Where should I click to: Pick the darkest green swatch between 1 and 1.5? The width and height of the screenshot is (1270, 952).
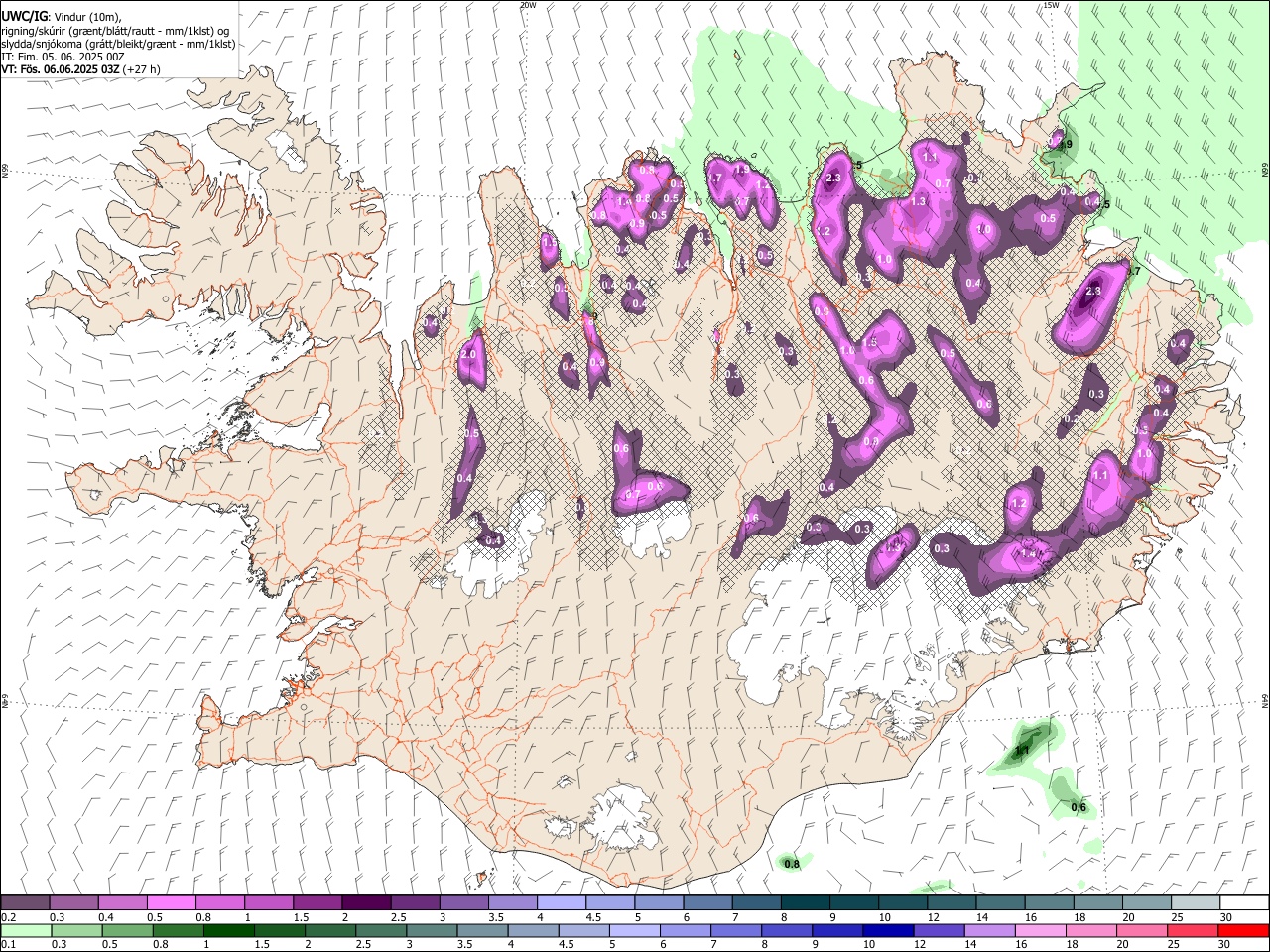click(228, 931)
